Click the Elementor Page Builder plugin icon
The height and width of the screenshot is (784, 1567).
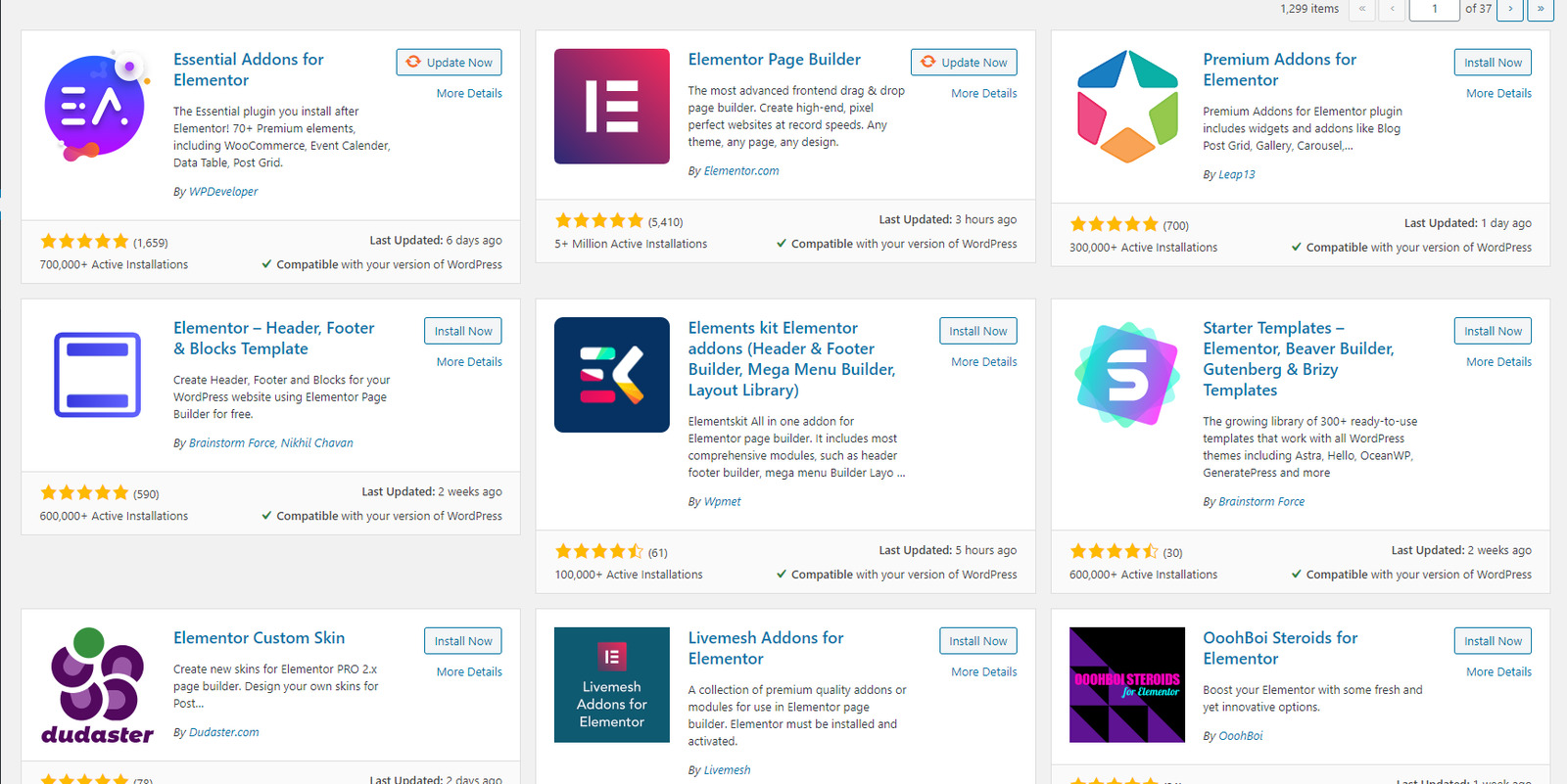(x=612, y=106)
